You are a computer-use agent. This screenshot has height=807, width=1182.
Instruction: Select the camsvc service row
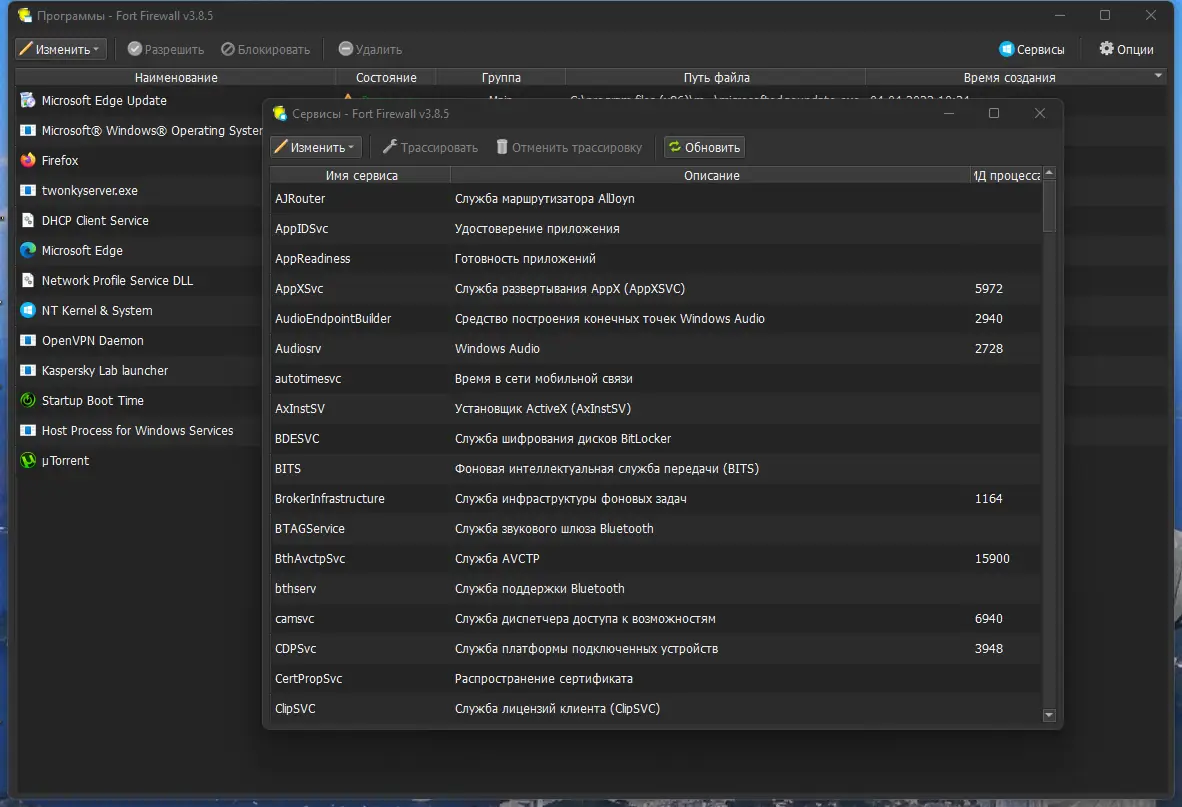tap(656, 619)
